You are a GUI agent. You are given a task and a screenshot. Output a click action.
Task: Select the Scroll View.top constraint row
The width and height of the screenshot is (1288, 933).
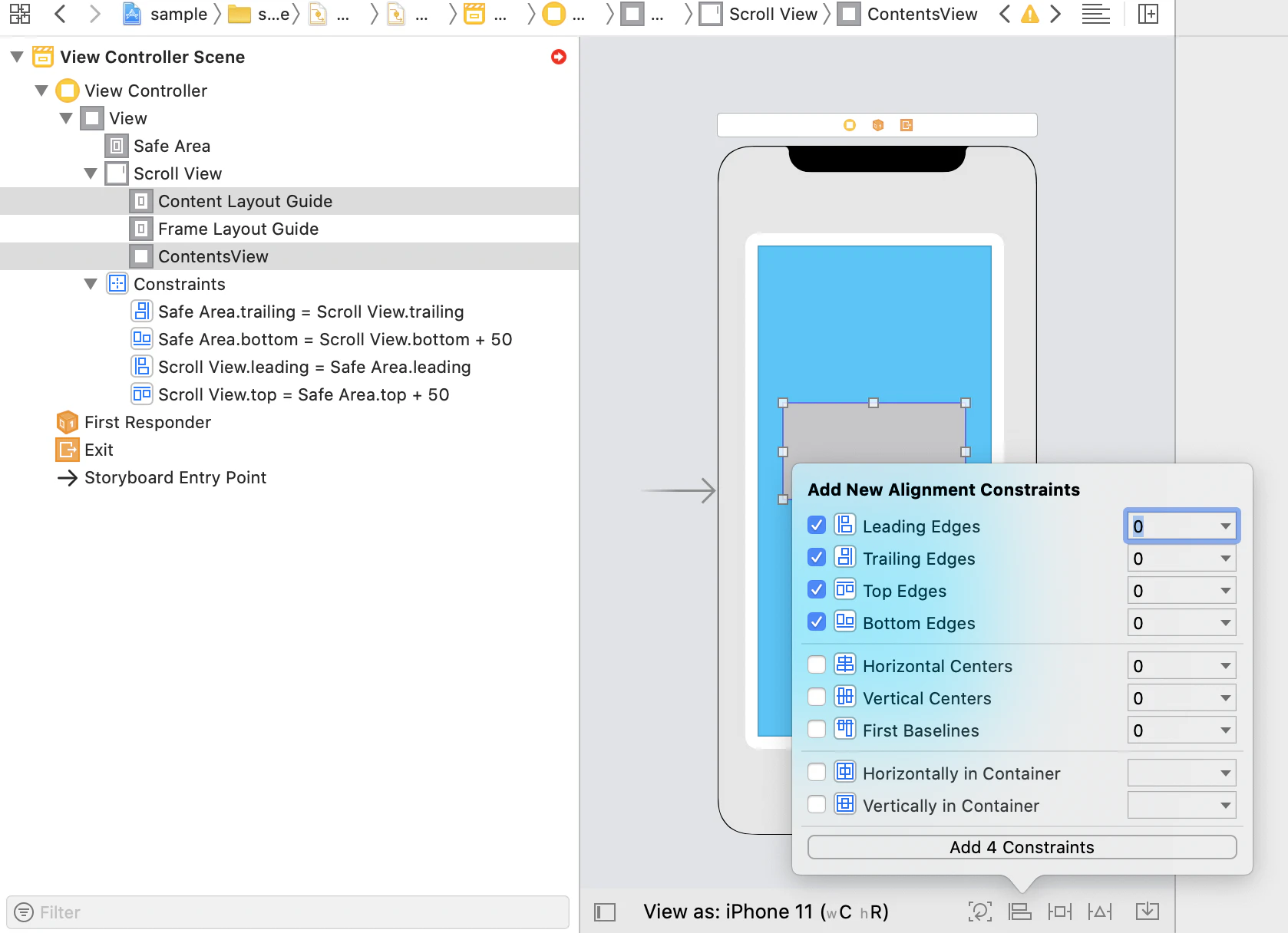(x=289, y=394)
